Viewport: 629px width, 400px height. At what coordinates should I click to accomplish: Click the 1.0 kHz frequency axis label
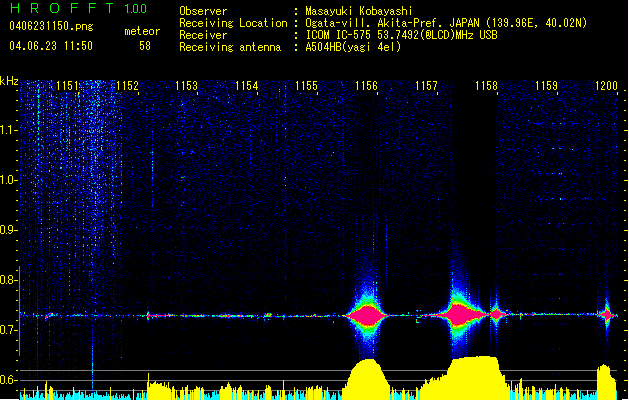pyautogui.click(x=9, y=180)
